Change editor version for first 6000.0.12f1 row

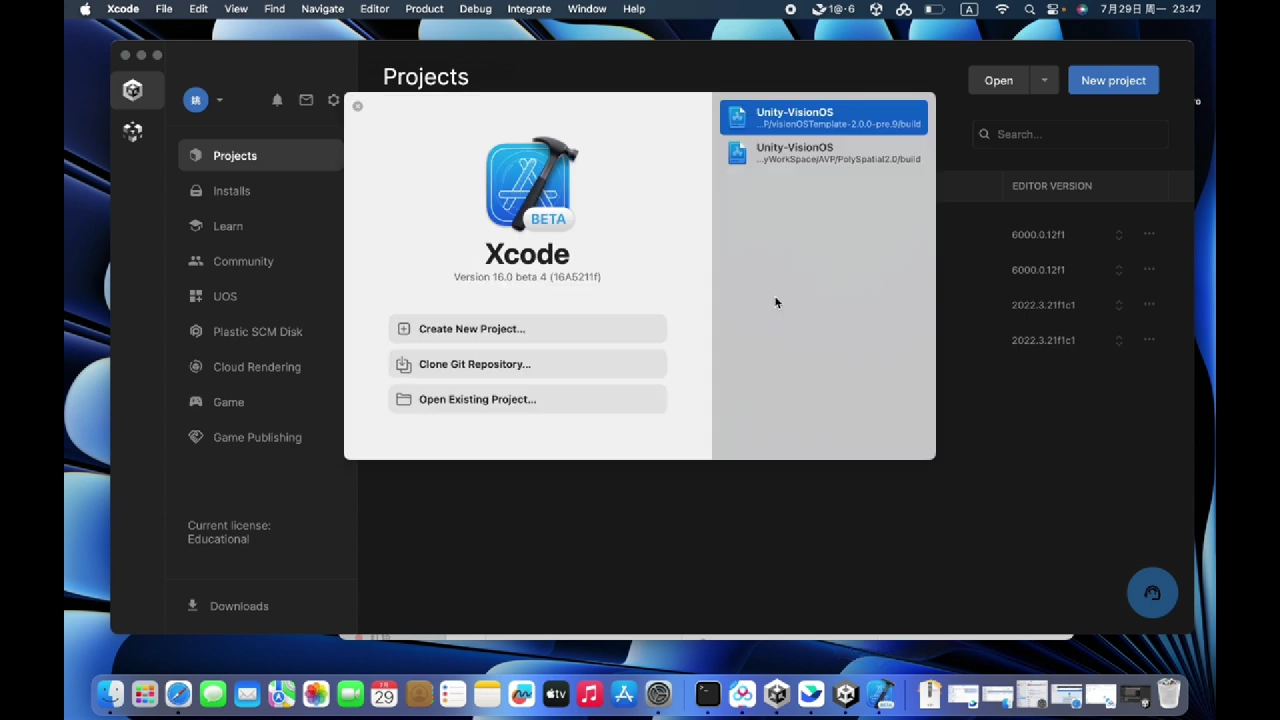(x=1119, y=235)
